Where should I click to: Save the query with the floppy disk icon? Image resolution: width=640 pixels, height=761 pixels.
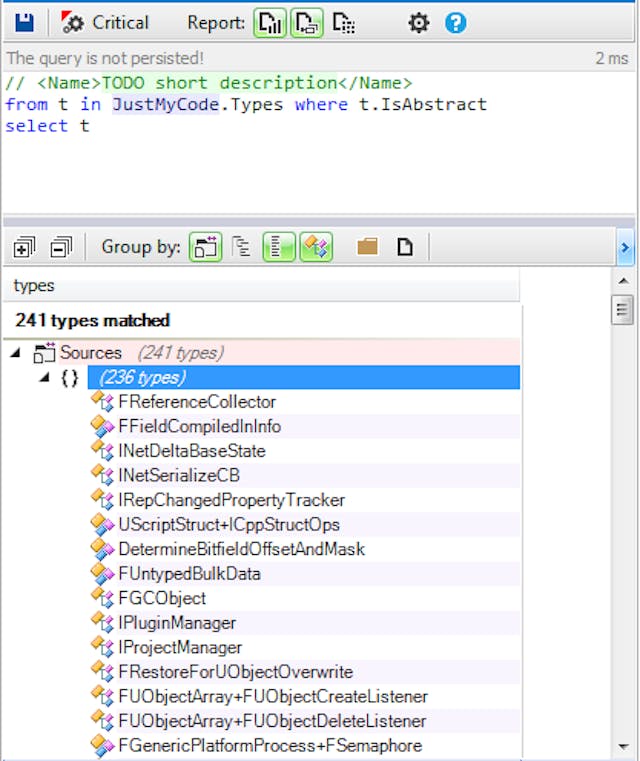point(25,22)
